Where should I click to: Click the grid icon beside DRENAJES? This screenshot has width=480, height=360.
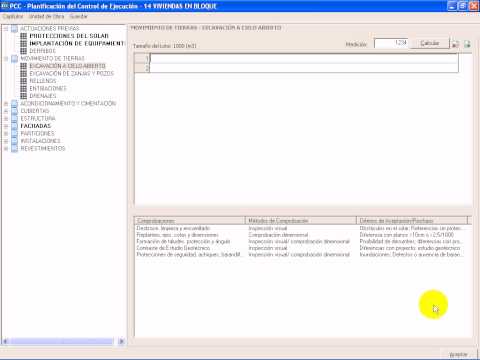[x=23, y=96]
